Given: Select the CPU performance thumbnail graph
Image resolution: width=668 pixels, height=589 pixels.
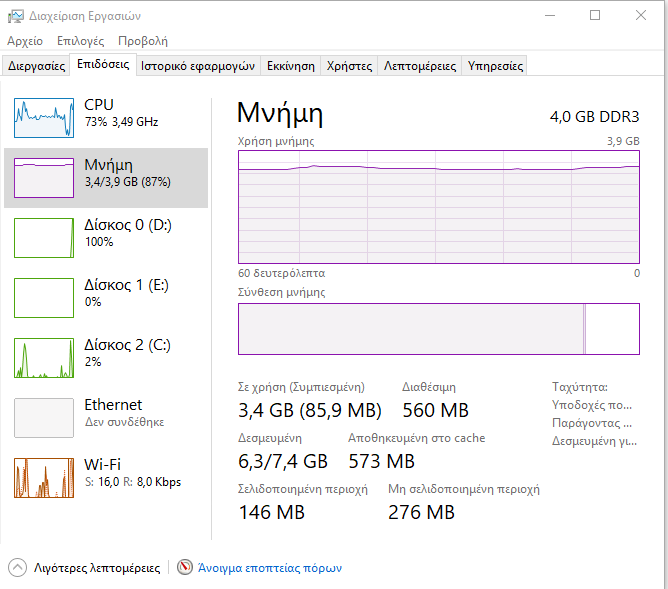Looking at the screenshot, I should pyautogui.click(x=44, y=118).
